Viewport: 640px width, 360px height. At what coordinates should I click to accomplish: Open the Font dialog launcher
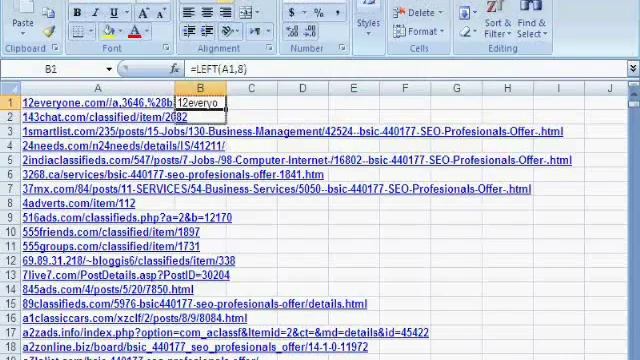click(x=166, y=48)
